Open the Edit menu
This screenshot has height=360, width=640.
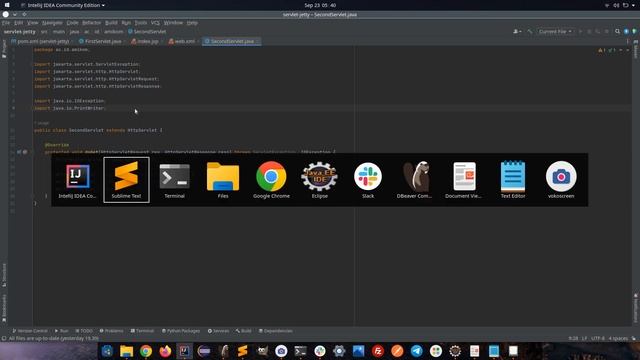(x=19, y=23)
